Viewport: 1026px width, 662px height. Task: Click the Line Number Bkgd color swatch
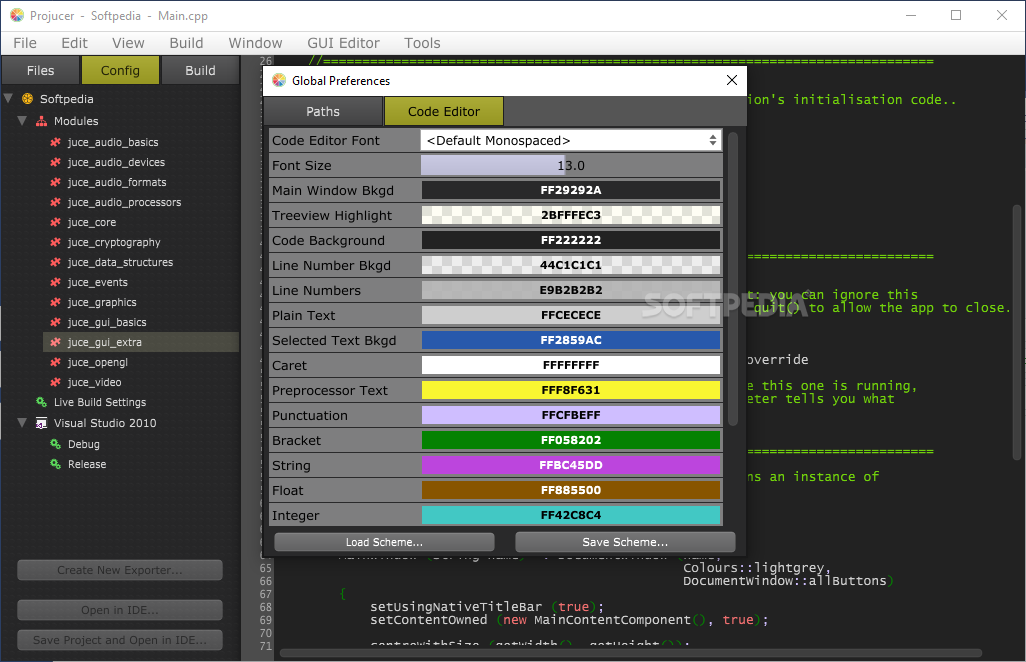pos(571,265)
